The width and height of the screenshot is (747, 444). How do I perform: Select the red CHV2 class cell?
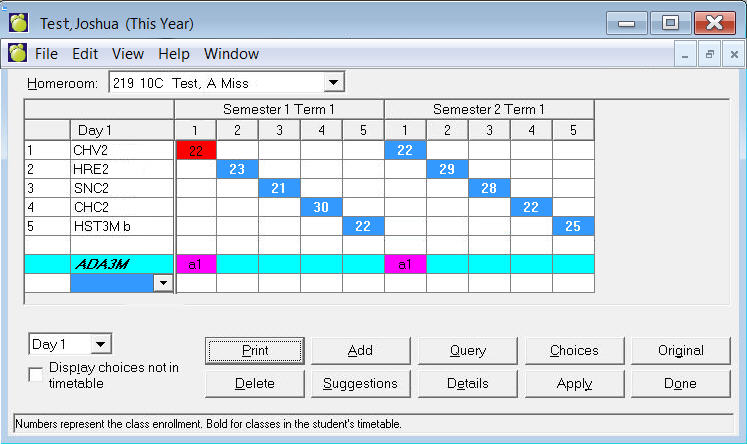[195, 150]
